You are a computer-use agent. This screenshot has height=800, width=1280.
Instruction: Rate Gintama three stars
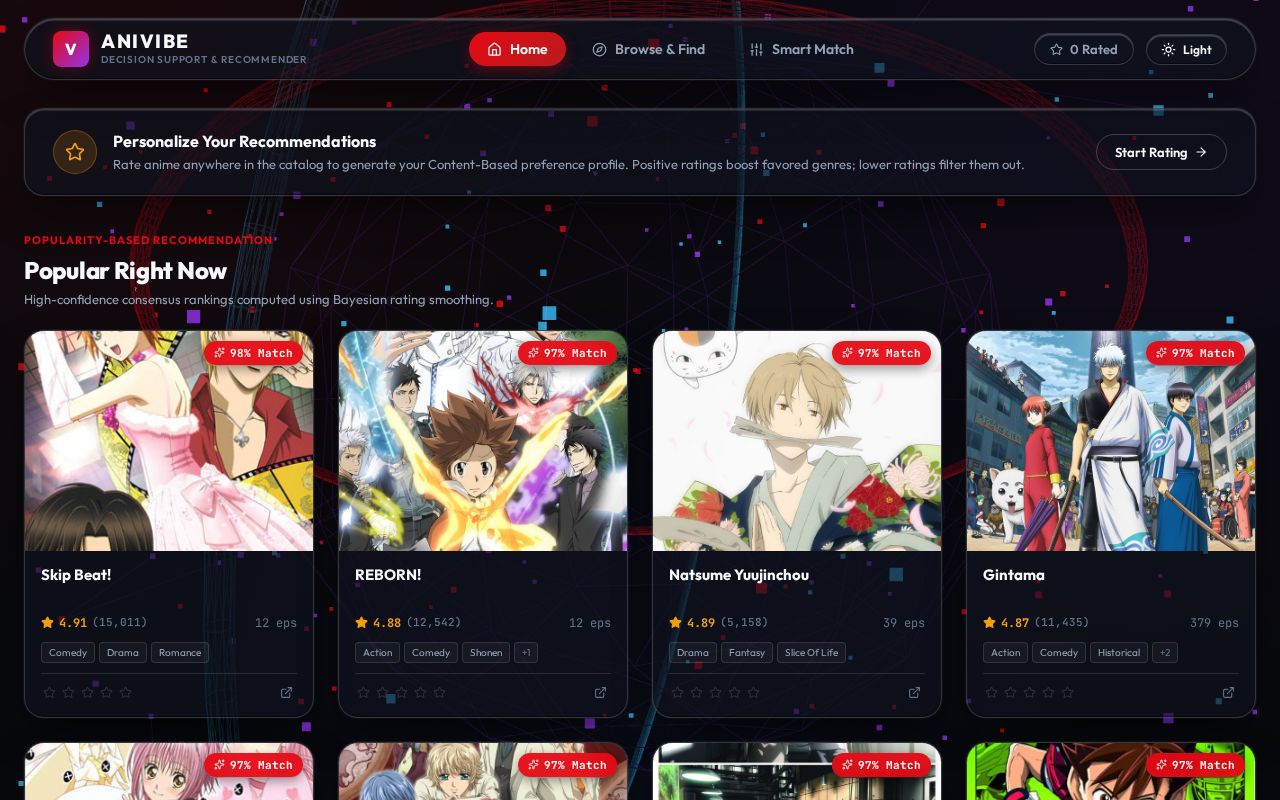click(x=1029, y=692)
